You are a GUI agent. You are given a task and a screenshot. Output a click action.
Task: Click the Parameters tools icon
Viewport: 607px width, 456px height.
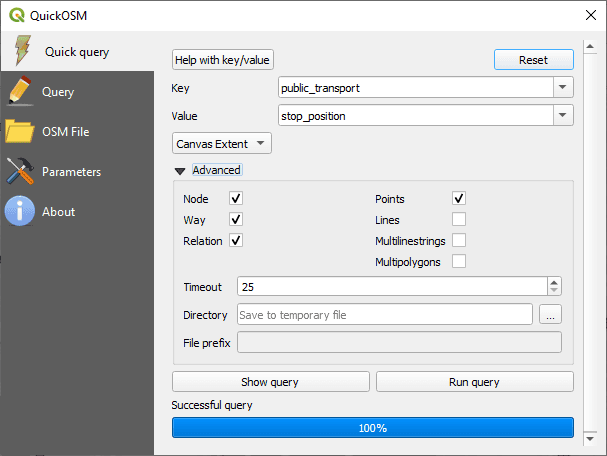click(20, 172)
